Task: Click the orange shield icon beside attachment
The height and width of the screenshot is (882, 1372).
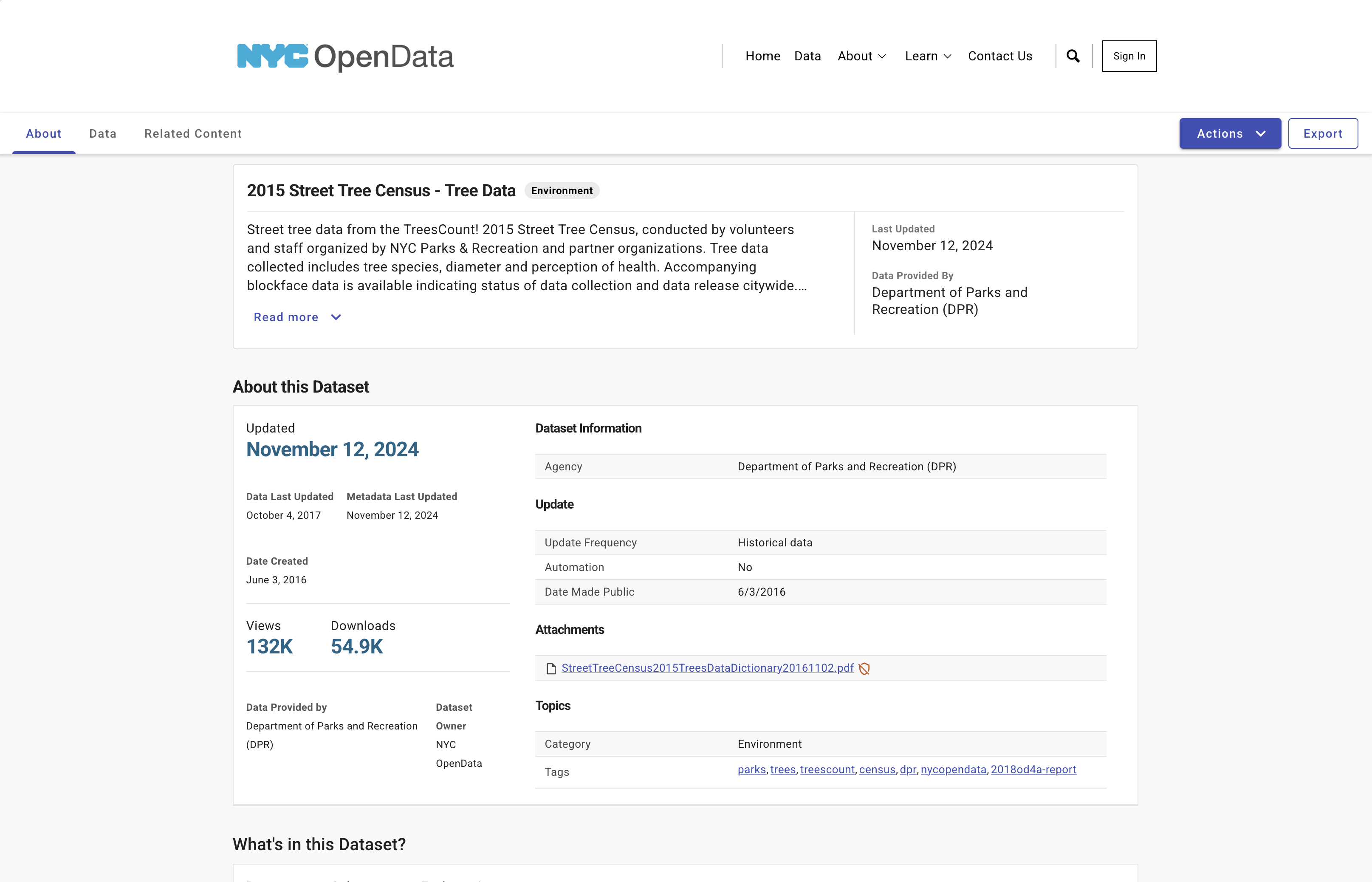Action: click(x=865, y=668)
